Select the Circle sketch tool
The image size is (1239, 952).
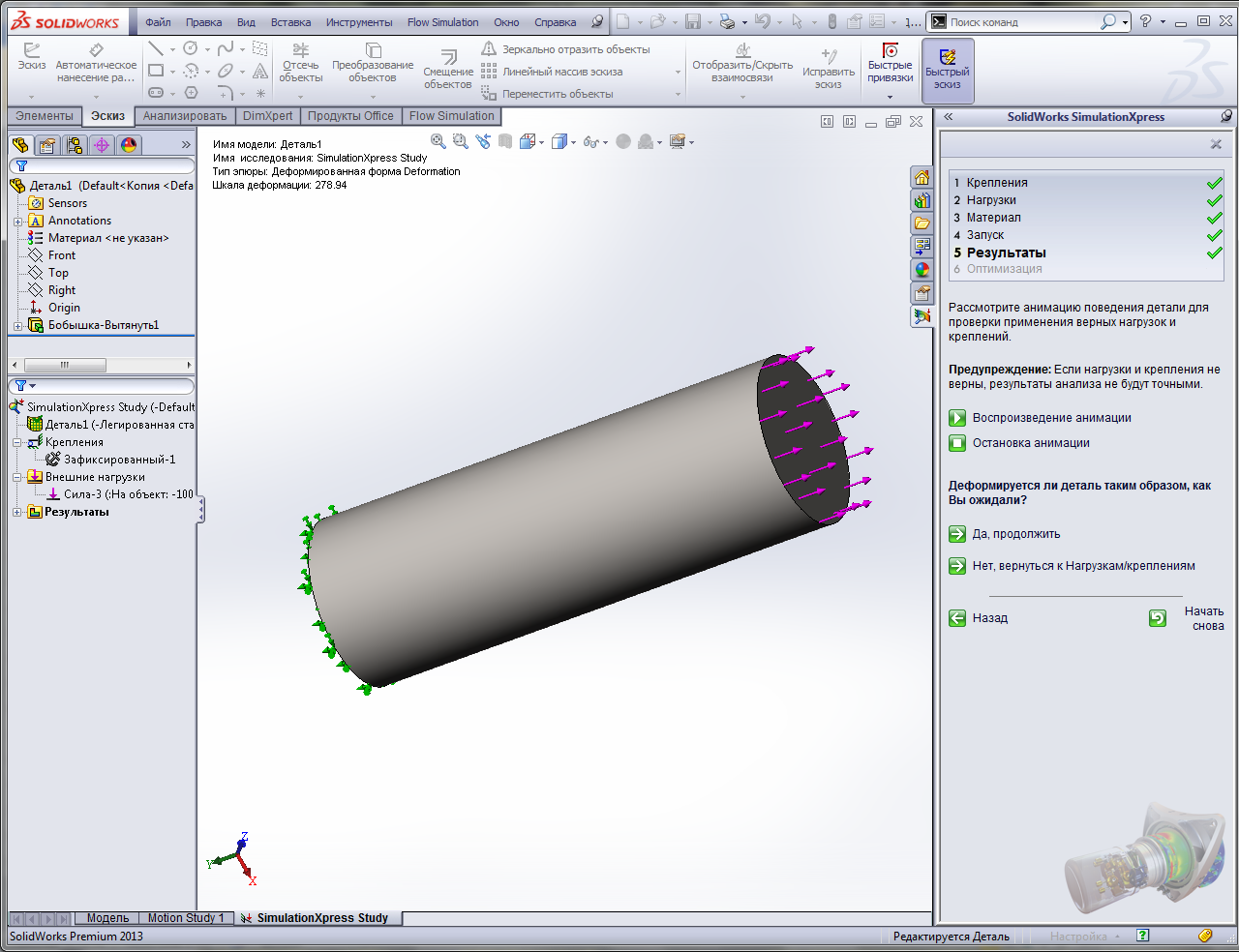191,48
